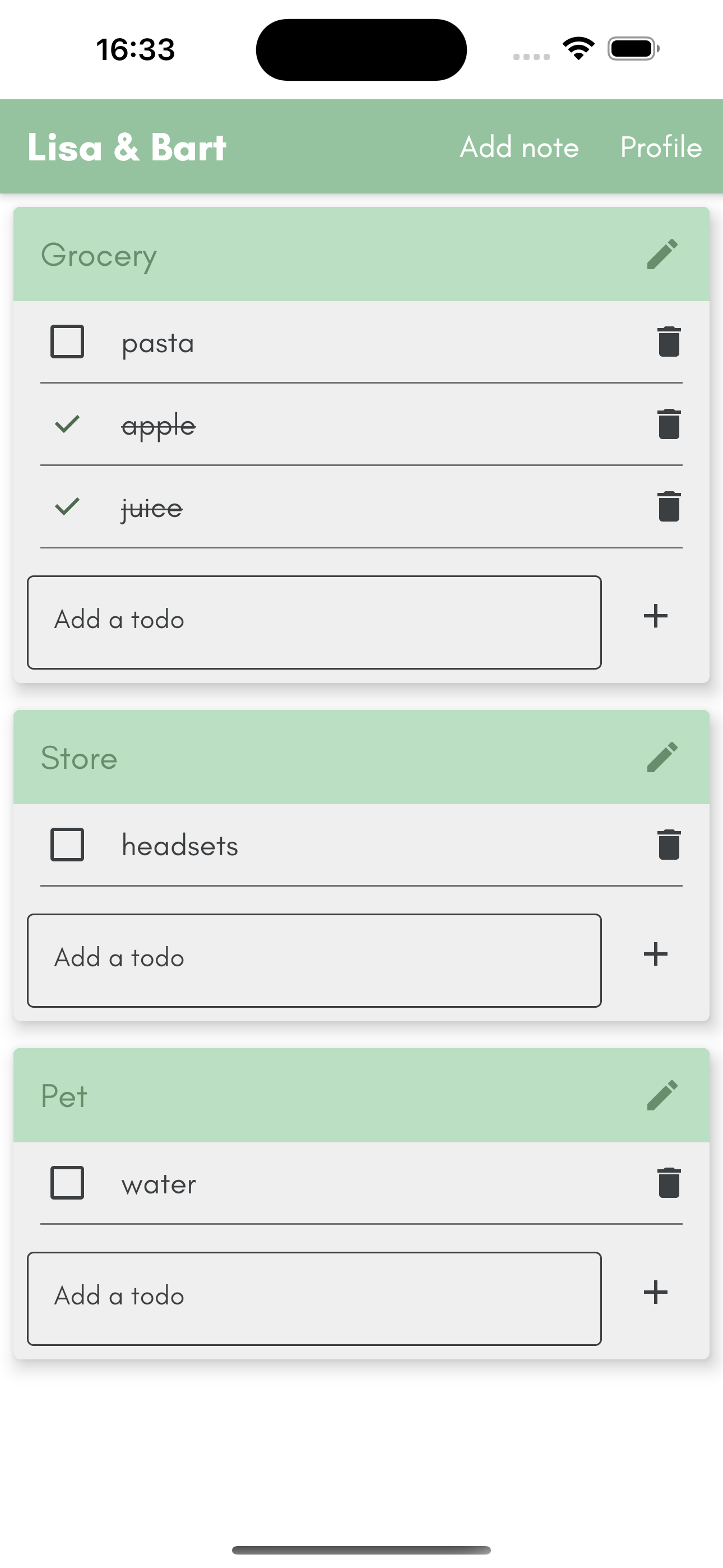This screenshot has width=723, height=1568.
Task: Add todo with Store plus icon
Action: (x=655, y=954)
